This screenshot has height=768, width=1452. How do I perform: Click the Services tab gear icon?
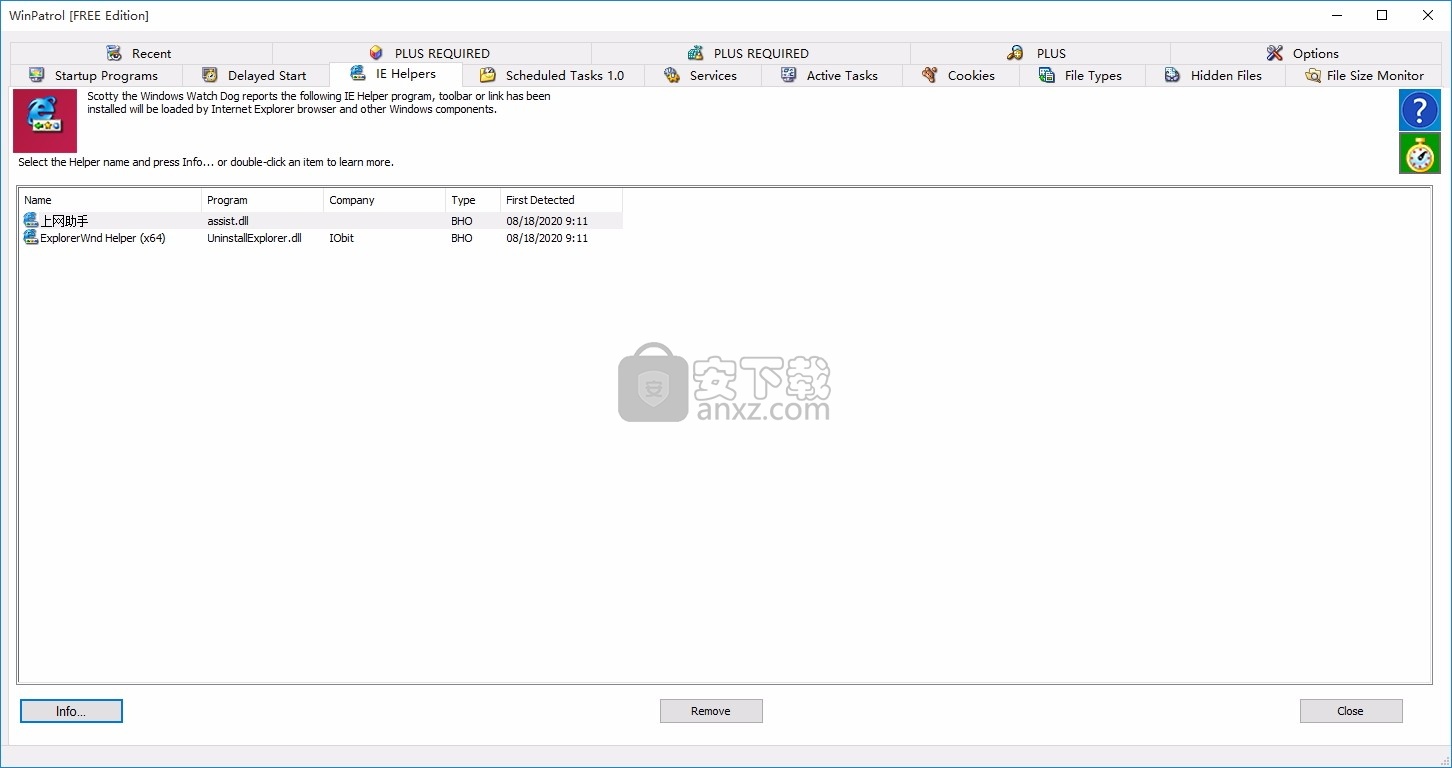coord(672,75)
